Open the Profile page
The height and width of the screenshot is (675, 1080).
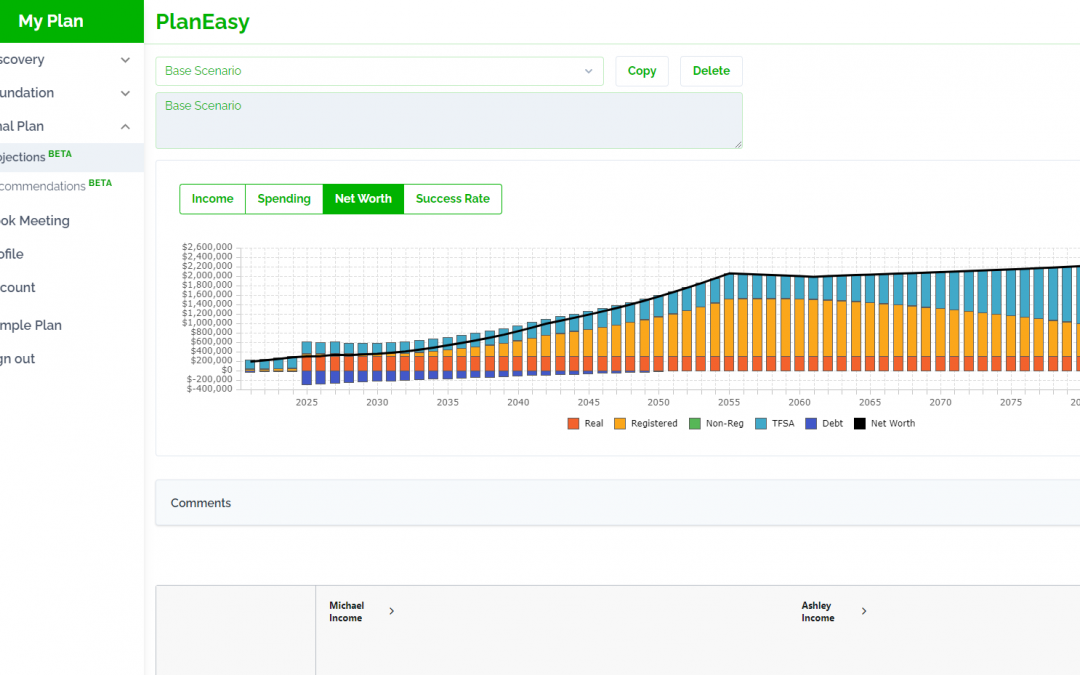(x=12, y=254)
